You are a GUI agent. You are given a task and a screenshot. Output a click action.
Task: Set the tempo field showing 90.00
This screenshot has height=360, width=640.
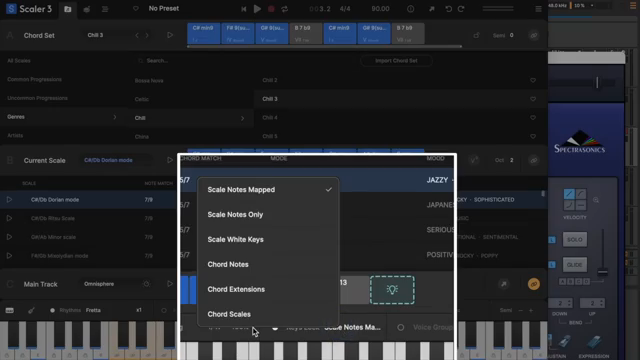[x=380, y=9]
